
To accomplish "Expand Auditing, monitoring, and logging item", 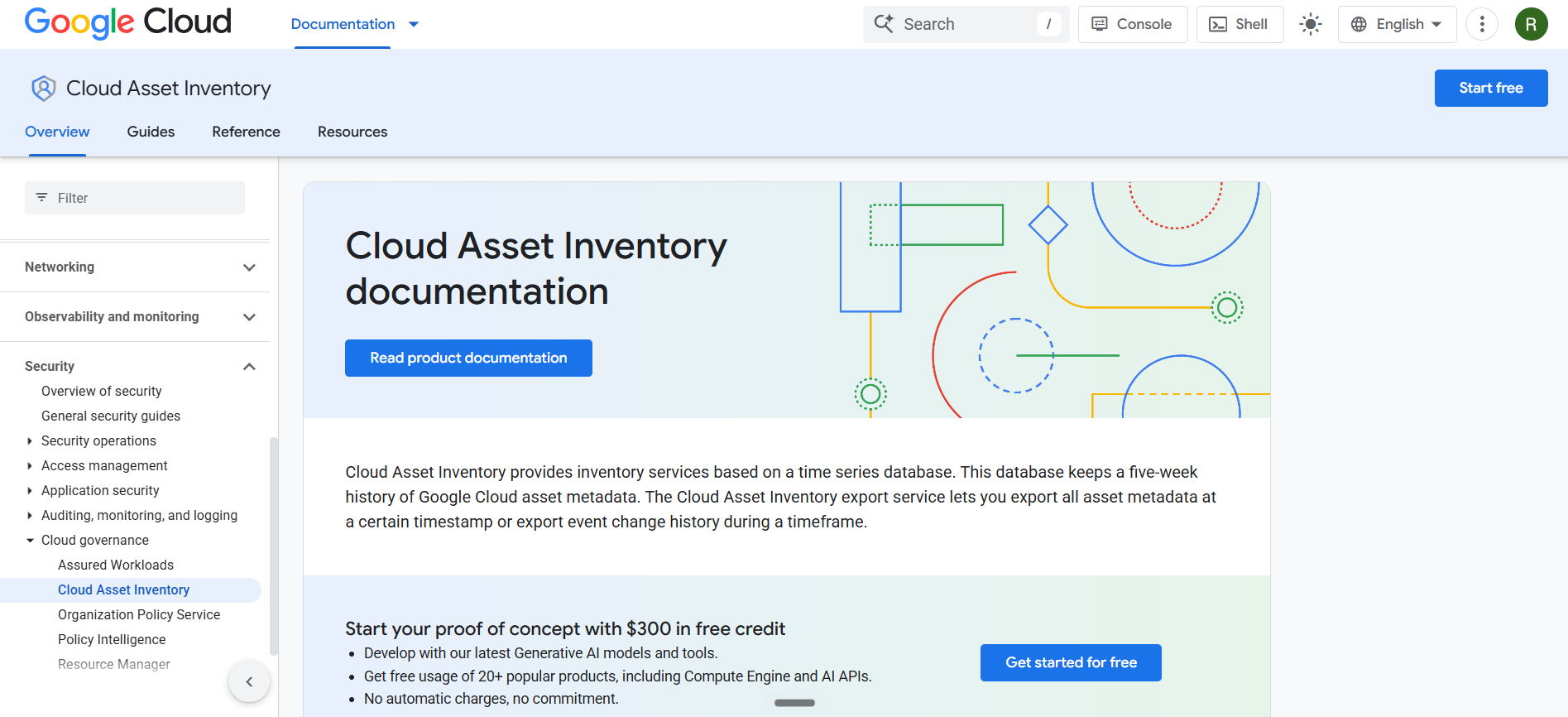I will click(30, 515).
